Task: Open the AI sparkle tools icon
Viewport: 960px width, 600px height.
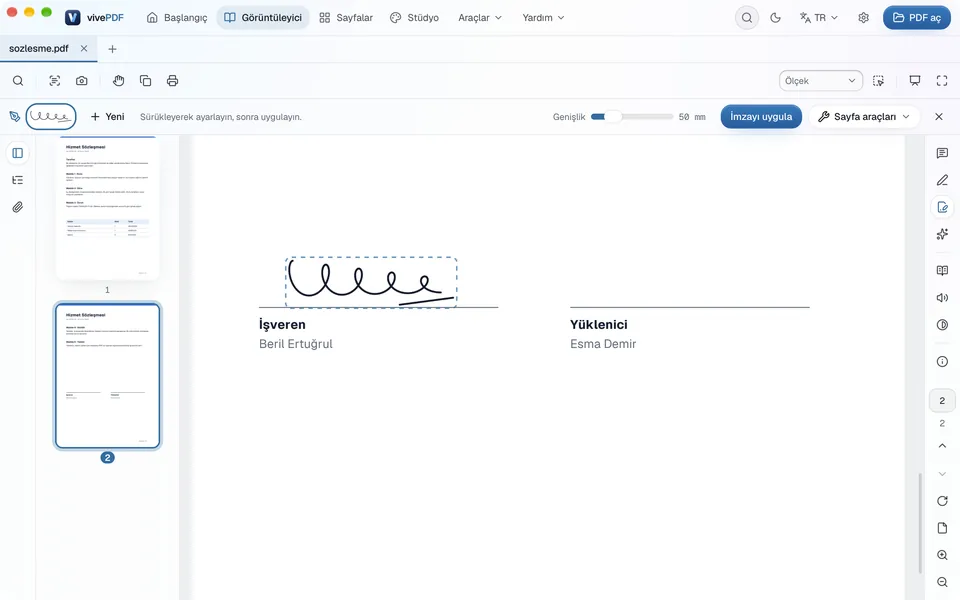Action: click(x=942, y=234)
